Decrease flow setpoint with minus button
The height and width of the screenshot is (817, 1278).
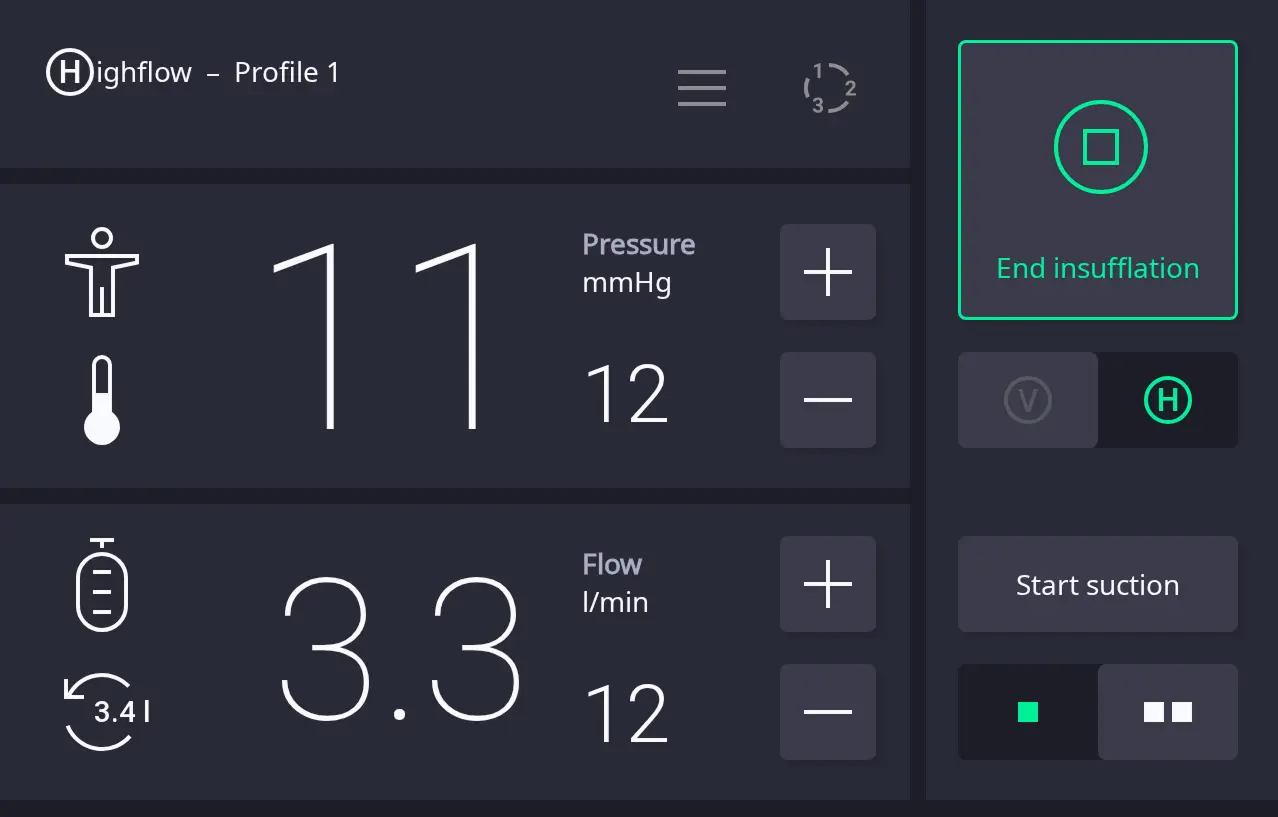828,712
